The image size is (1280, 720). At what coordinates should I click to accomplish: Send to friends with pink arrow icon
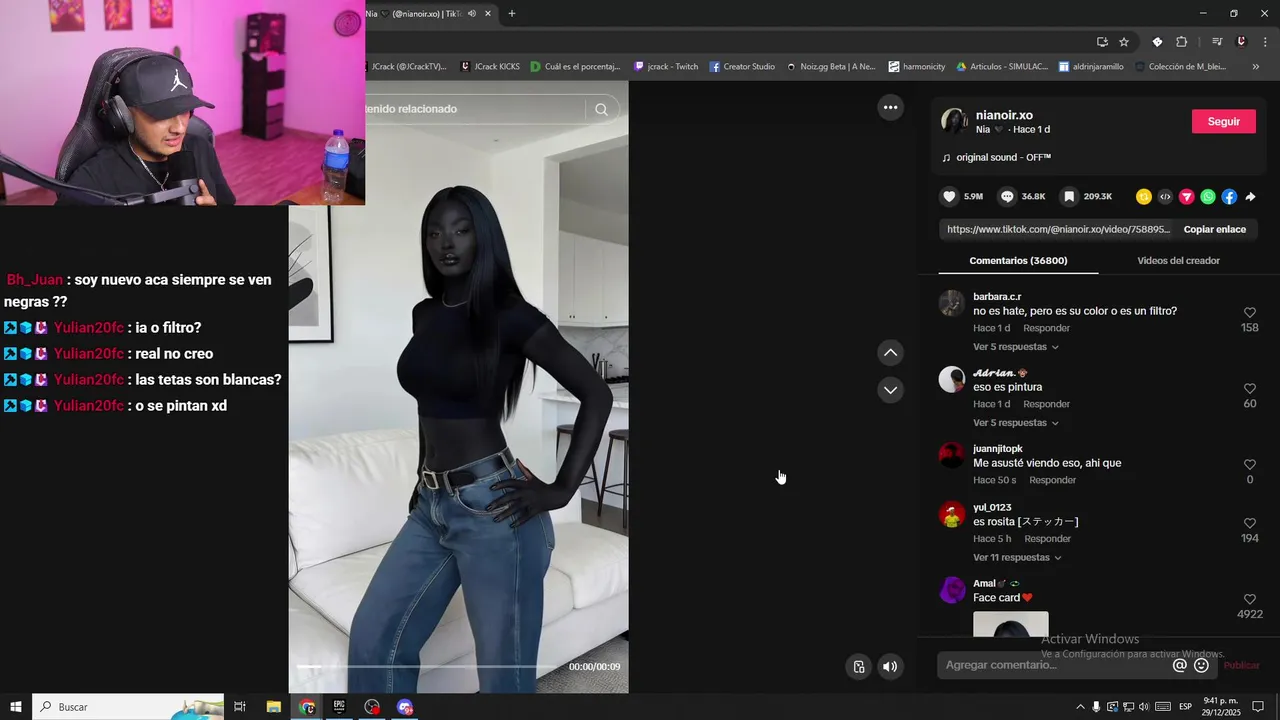[x=1187, y=197]
